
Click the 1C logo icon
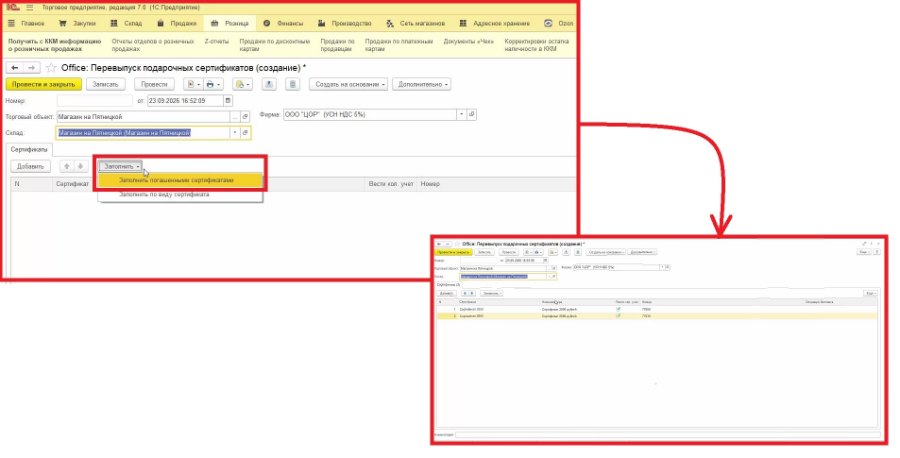point(13,7)
